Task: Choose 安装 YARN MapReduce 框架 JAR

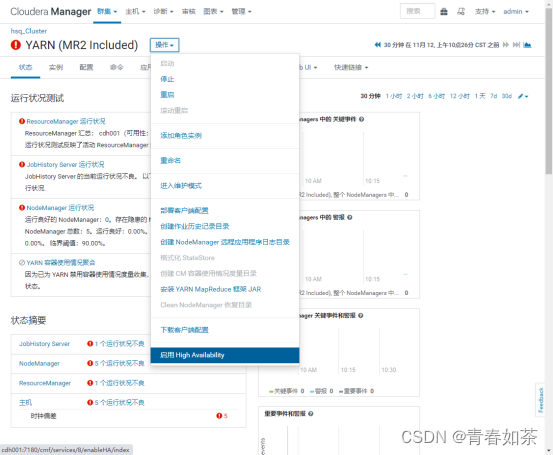Action: coord(211,289)
